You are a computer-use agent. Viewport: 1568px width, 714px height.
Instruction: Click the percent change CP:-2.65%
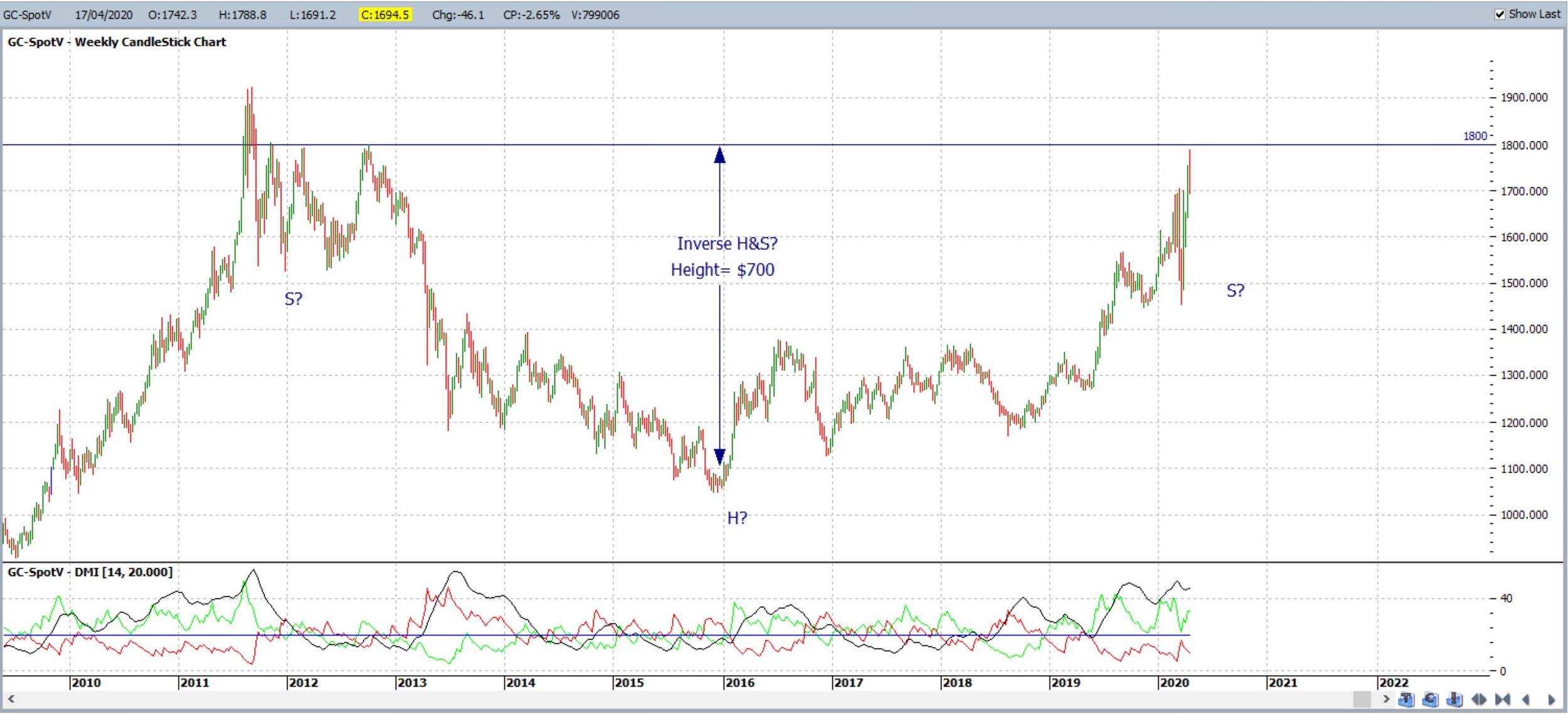click(531, 14)
